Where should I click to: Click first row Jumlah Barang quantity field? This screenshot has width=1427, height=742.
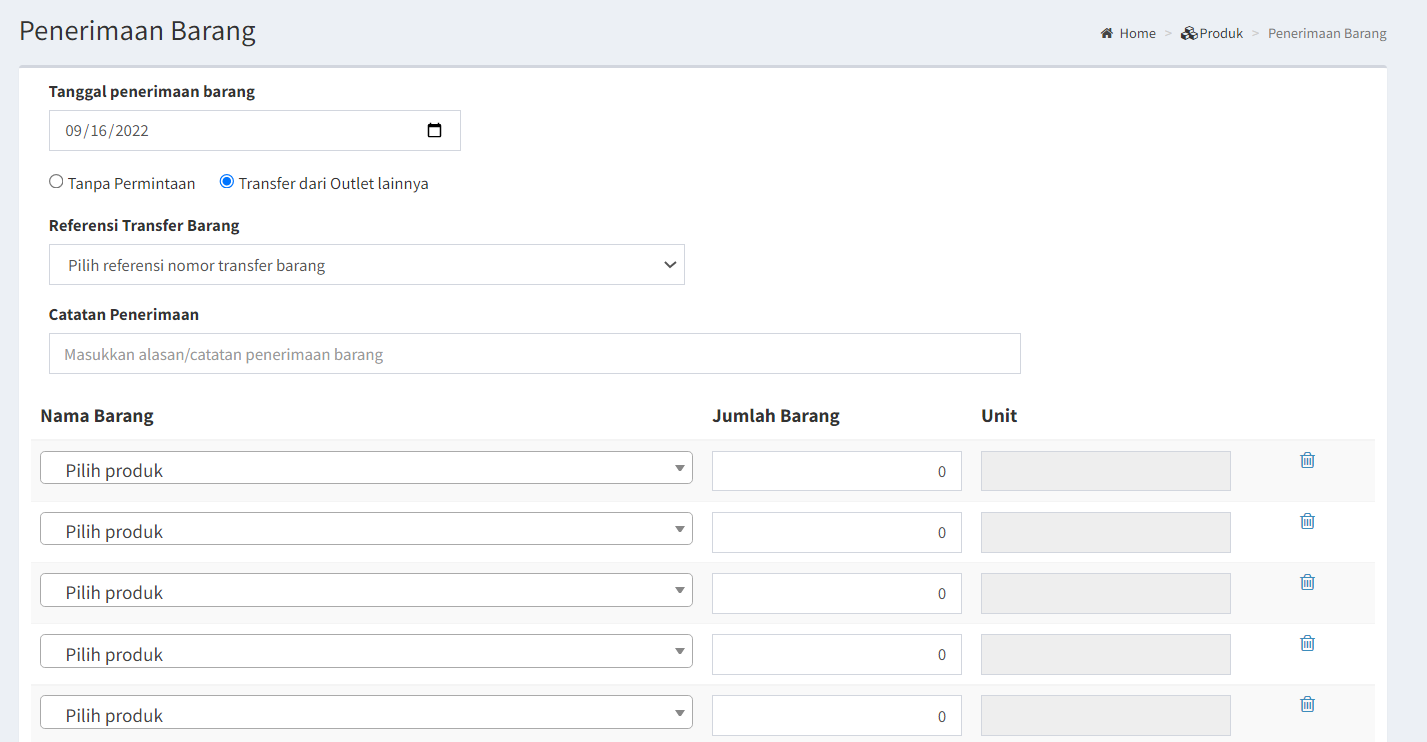pyautogui.click(x=837, y=471)
